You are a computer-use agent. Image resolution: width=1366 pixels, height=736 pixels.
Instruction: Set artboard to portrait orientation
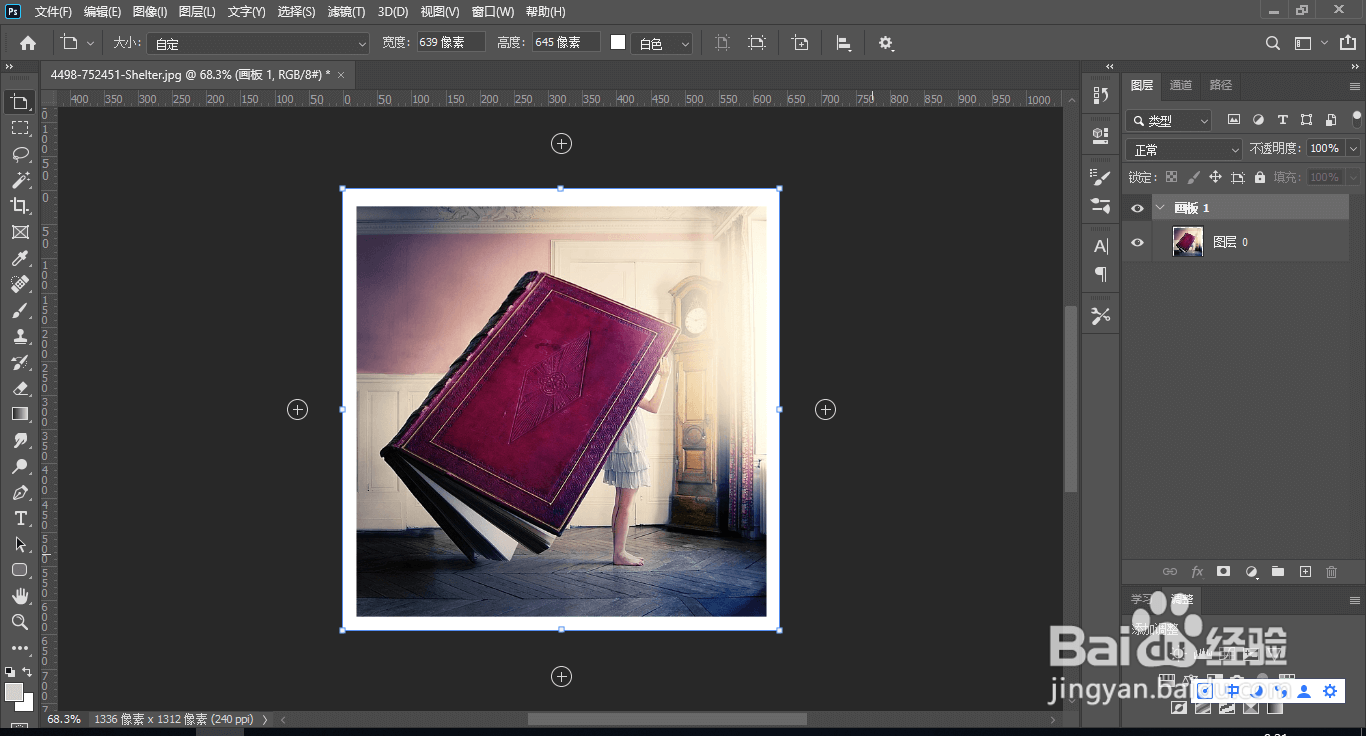point(723,43)
